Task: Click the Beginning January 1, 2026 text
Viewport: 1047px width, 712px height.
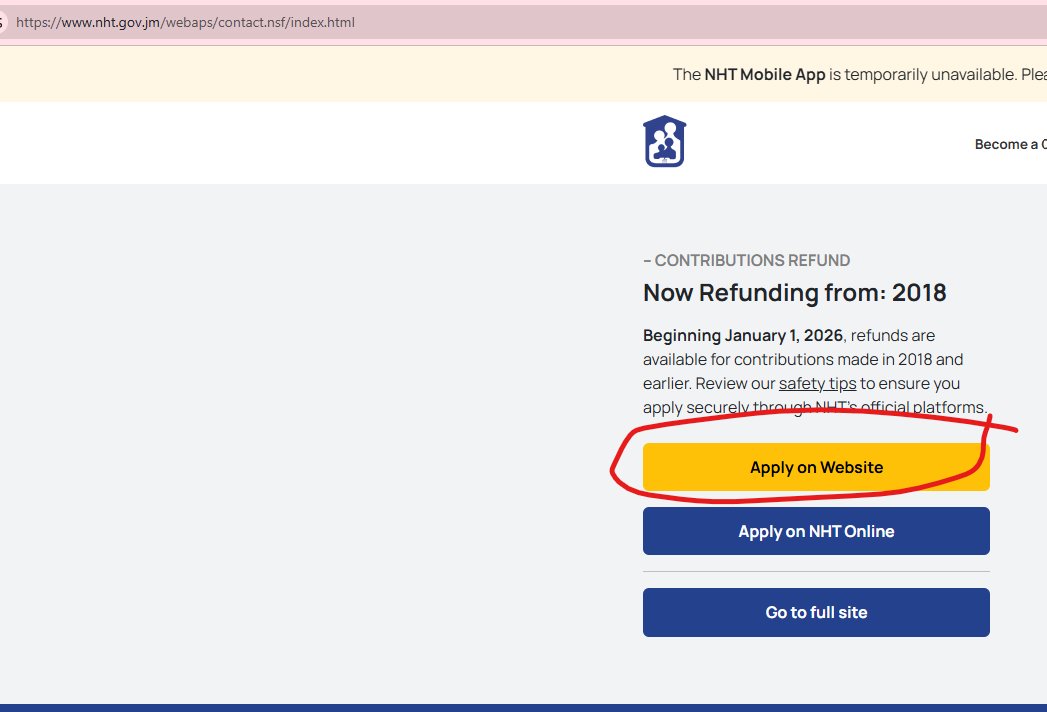Action: (743, 335)
